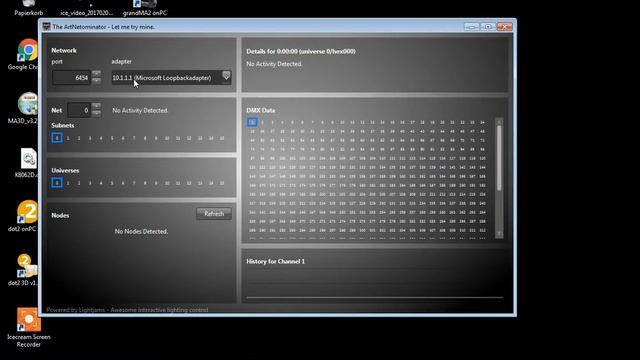Select DMX channel 24 cell
Screen dimensions: 640x360
click(482, 122)
